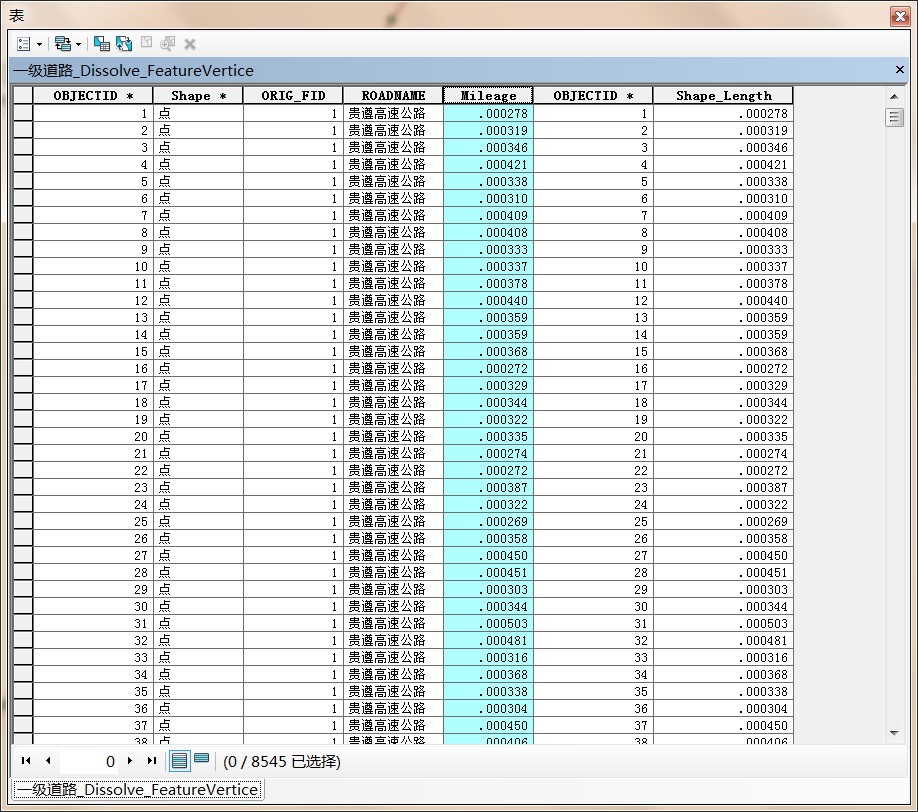Screen dimensions: 918x812
Task: Go to the first record button
Action: [26, 760]
